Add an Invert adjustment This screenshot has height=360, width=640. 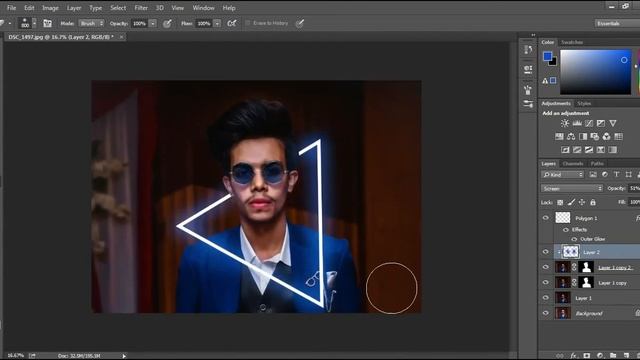tap(565, 150)
